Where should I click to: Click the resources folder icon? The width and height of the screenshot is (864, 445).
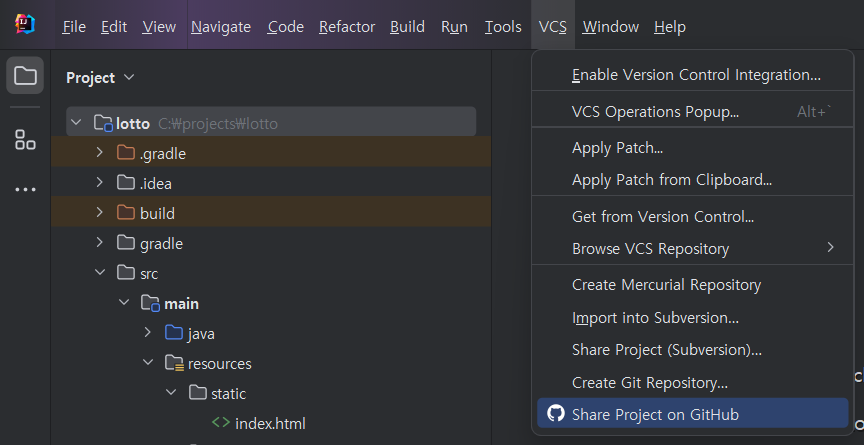(x=174, y=363)
